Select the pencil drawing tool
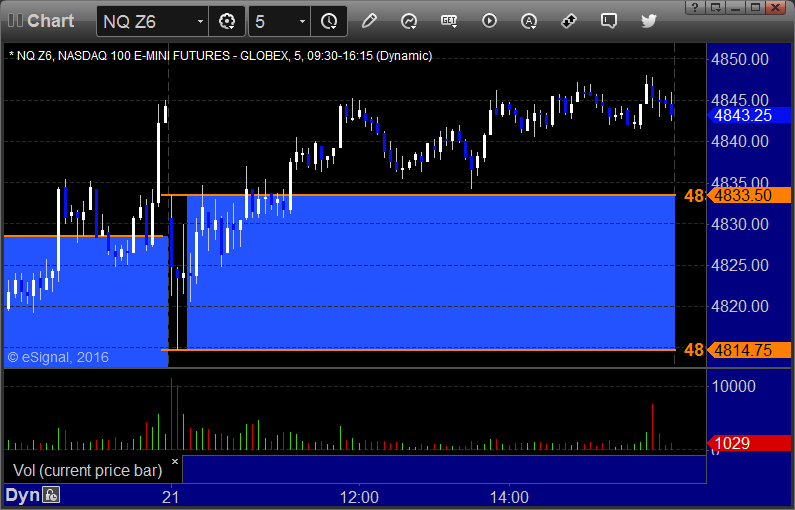 click(x=369, y=21)
